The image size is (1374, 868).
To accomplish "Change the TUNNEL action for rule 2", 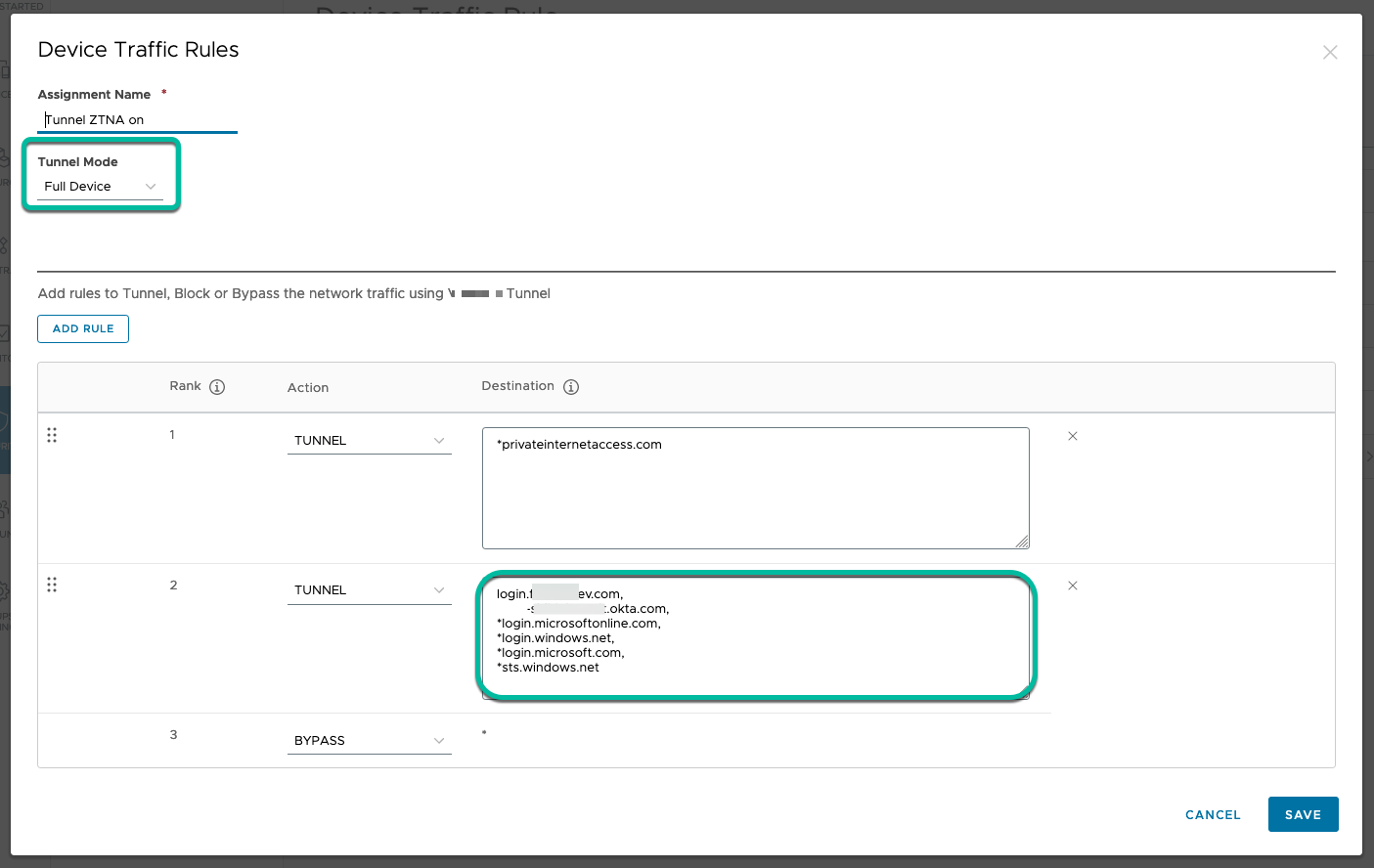I will pyautogui.click(x=369, y=589).
